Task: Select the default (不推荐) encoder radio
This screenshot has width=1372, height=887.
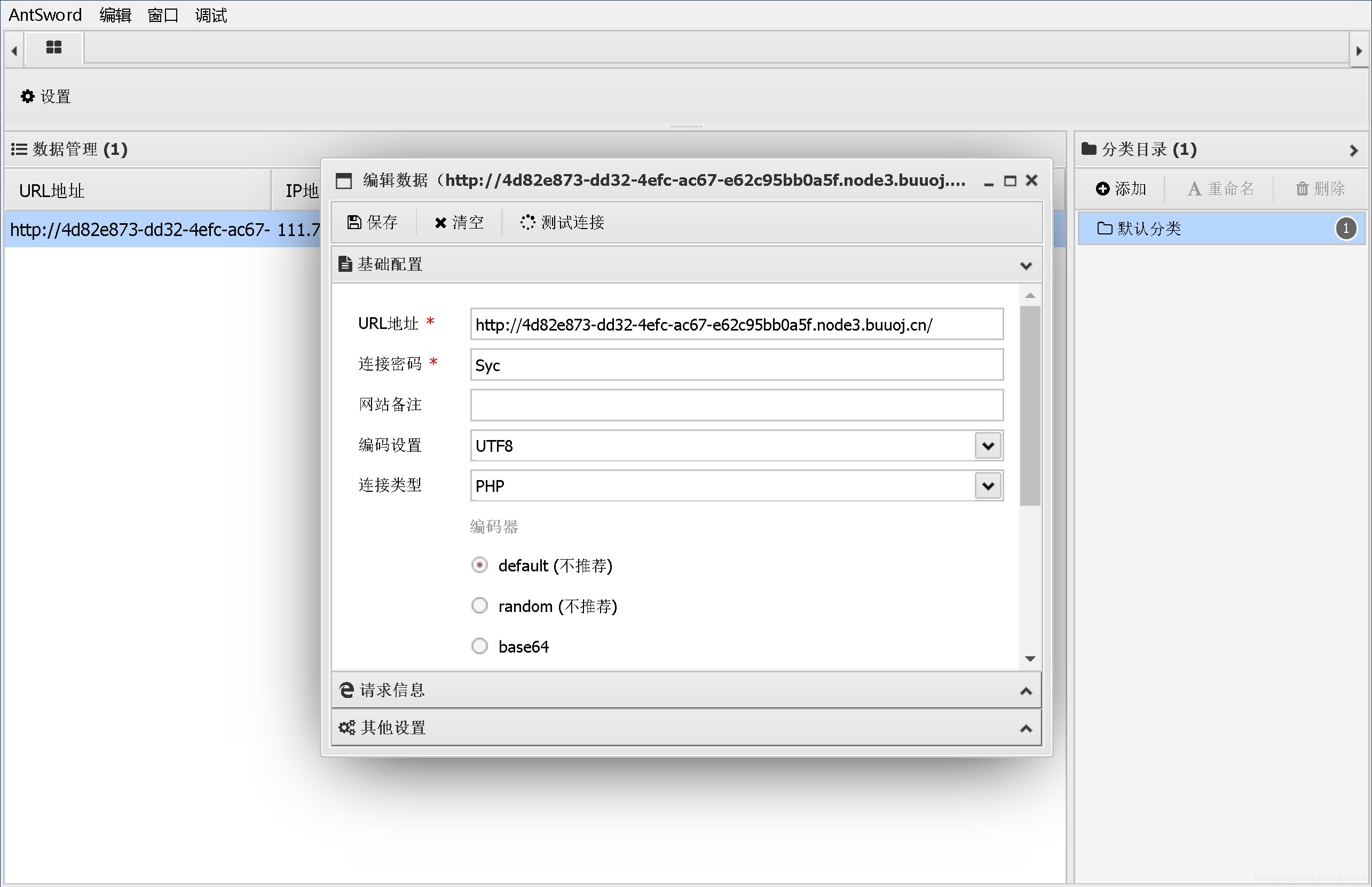Action: coord(479,565)
